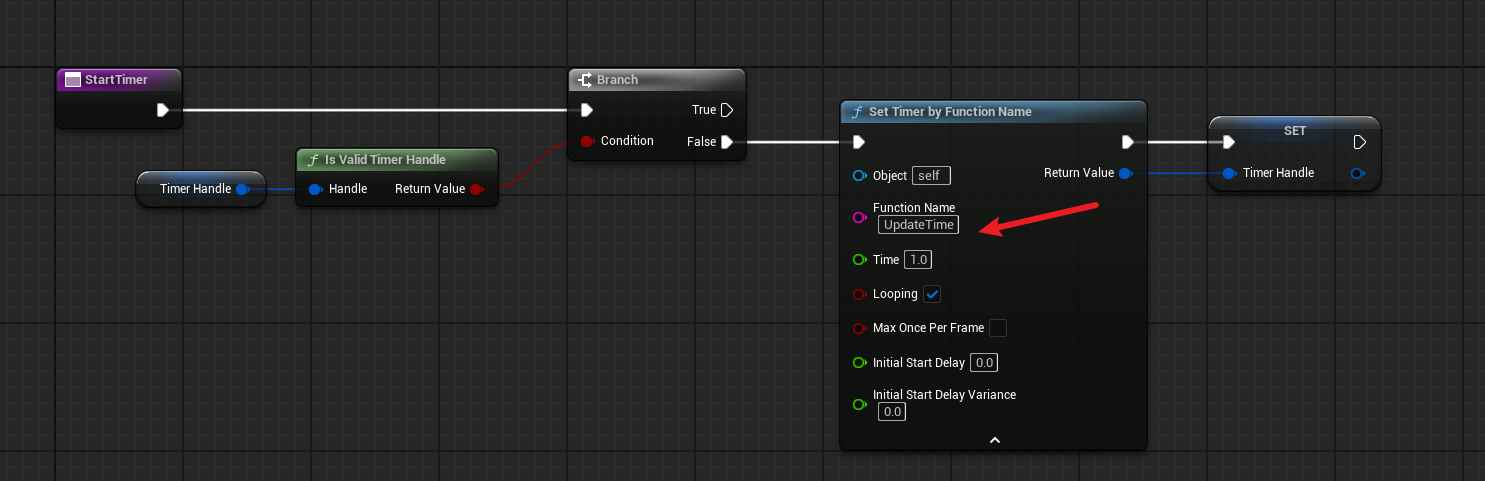This screenshot has width=1485, height=481.
Task: Click the Function Name input pin
Action: tap(859, 217)
